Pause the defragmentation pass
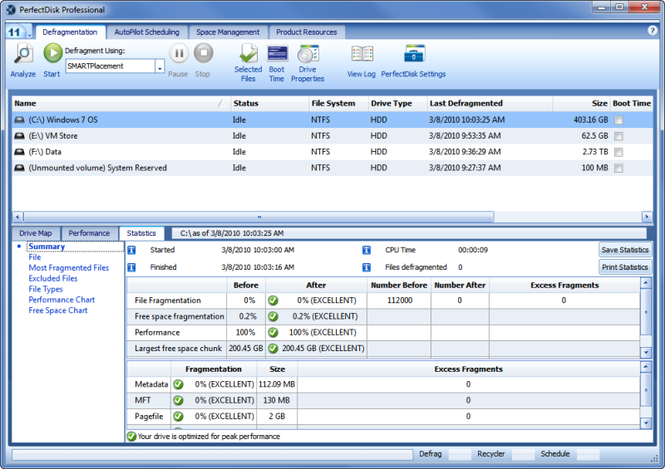665x469 pixels. [179, 53]
